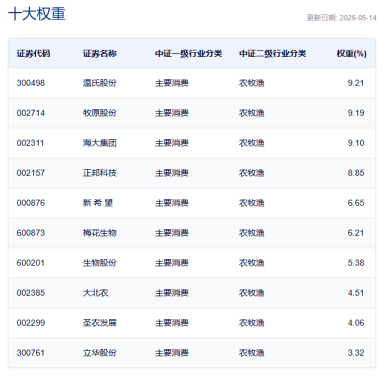Click weight value 9.10
Viewport: 384px width, 376px height.
[356, 143]
